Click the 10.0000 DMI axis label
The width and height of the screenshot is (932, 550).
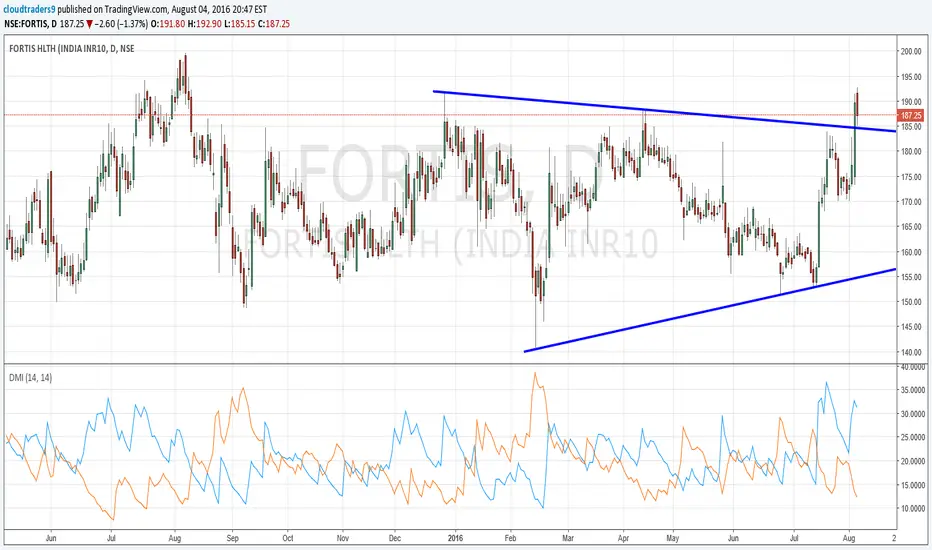click(913, 508)
